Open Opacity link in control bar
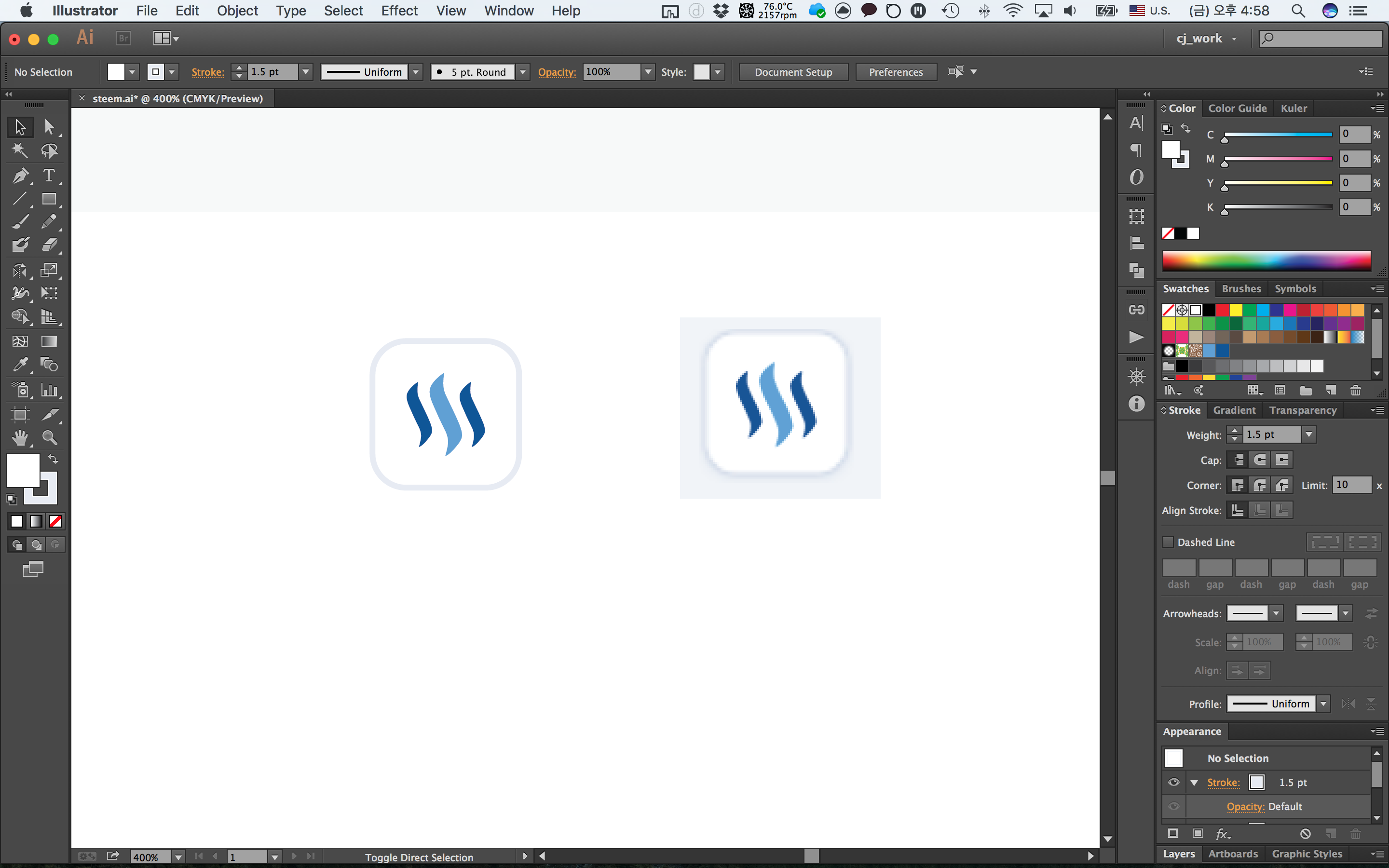Image resolution: width=1389 pixels, height=868 pixels. point(557,72)
